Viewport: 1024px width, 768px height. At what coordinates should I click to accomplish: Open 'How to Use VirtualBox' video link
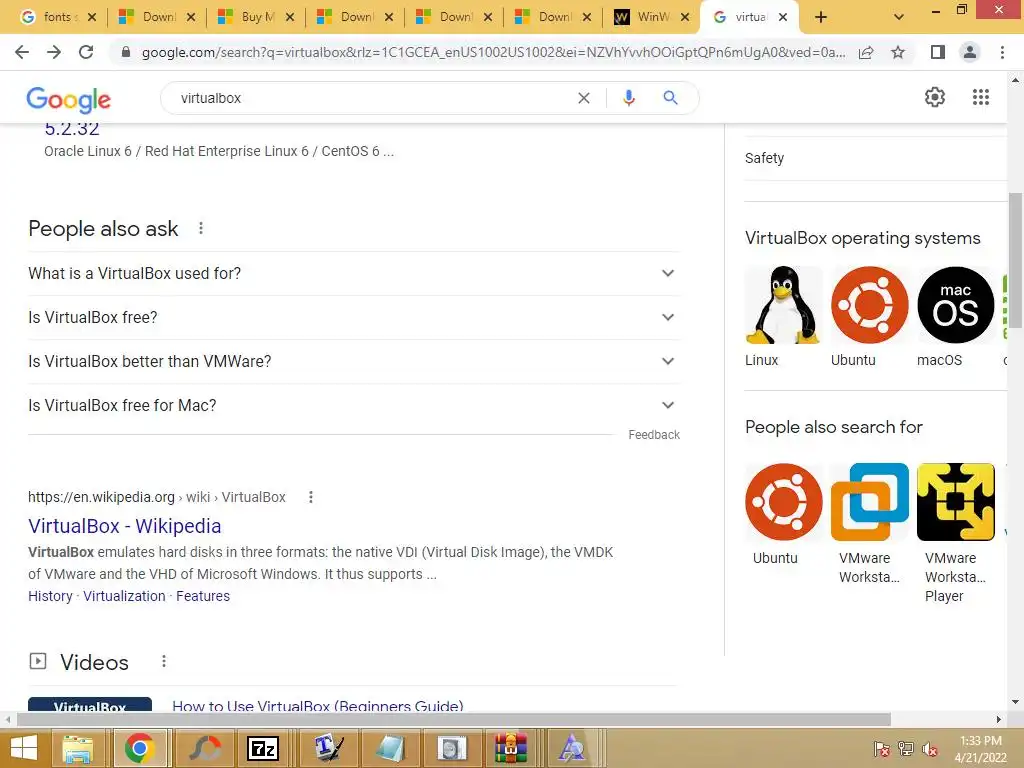318,705
